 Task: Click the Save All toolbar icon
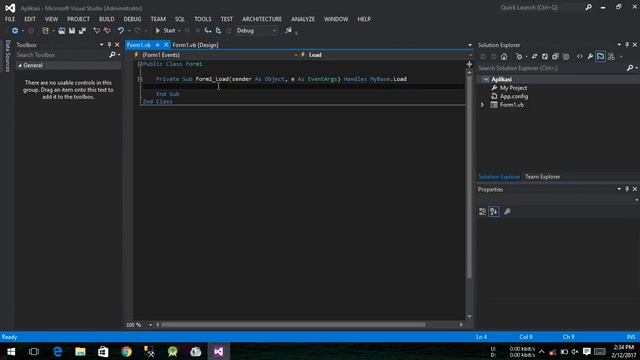pos(82,31)
